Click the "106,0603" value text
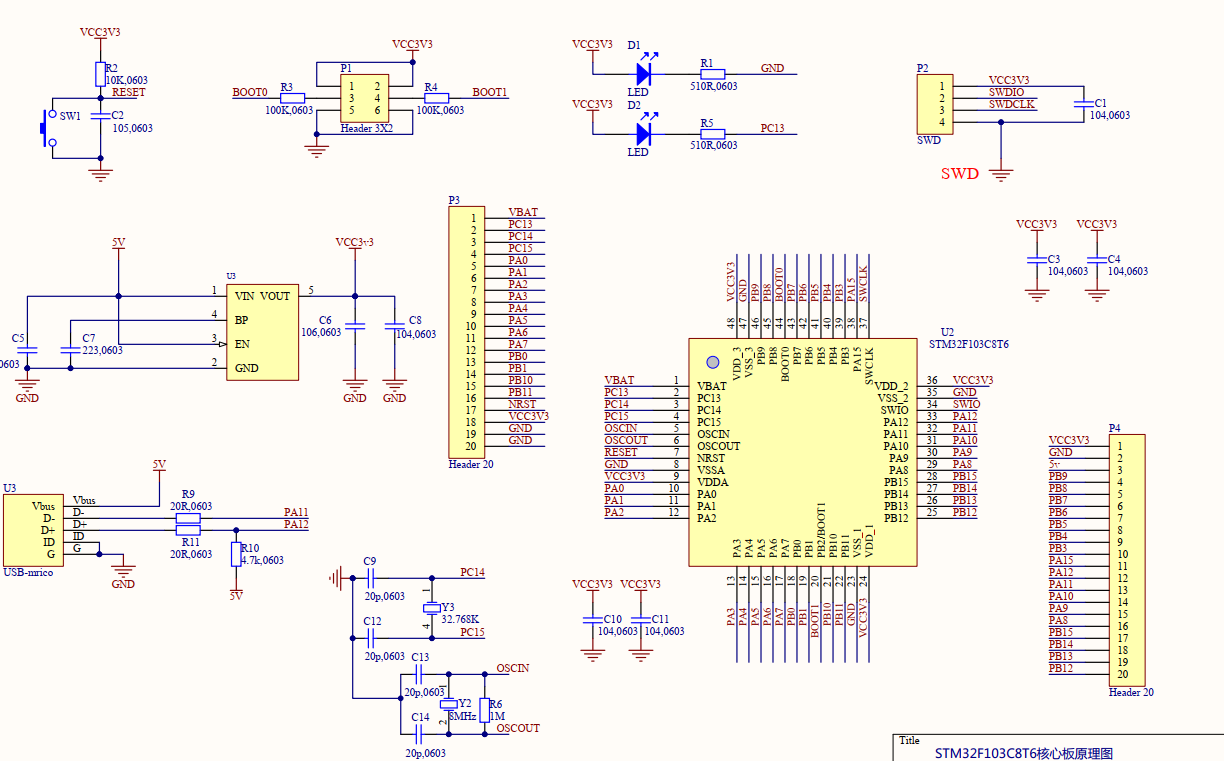The image size is (1224, 761). coord(322,332)
